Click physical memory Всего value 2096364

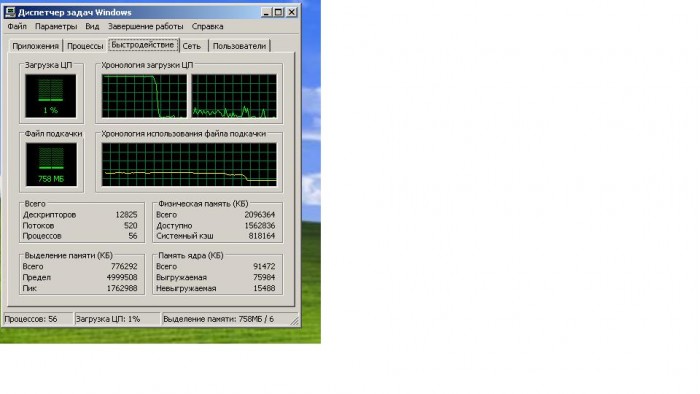(x=259, y=215)
